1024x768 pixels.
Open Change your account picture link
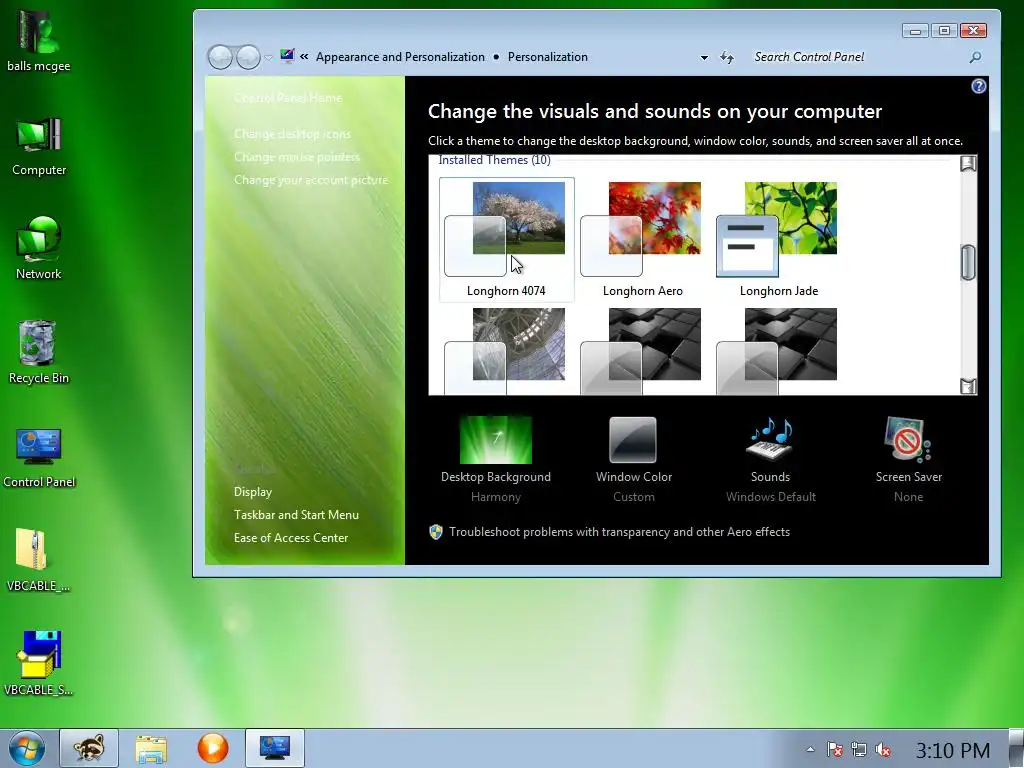[312, 180]
